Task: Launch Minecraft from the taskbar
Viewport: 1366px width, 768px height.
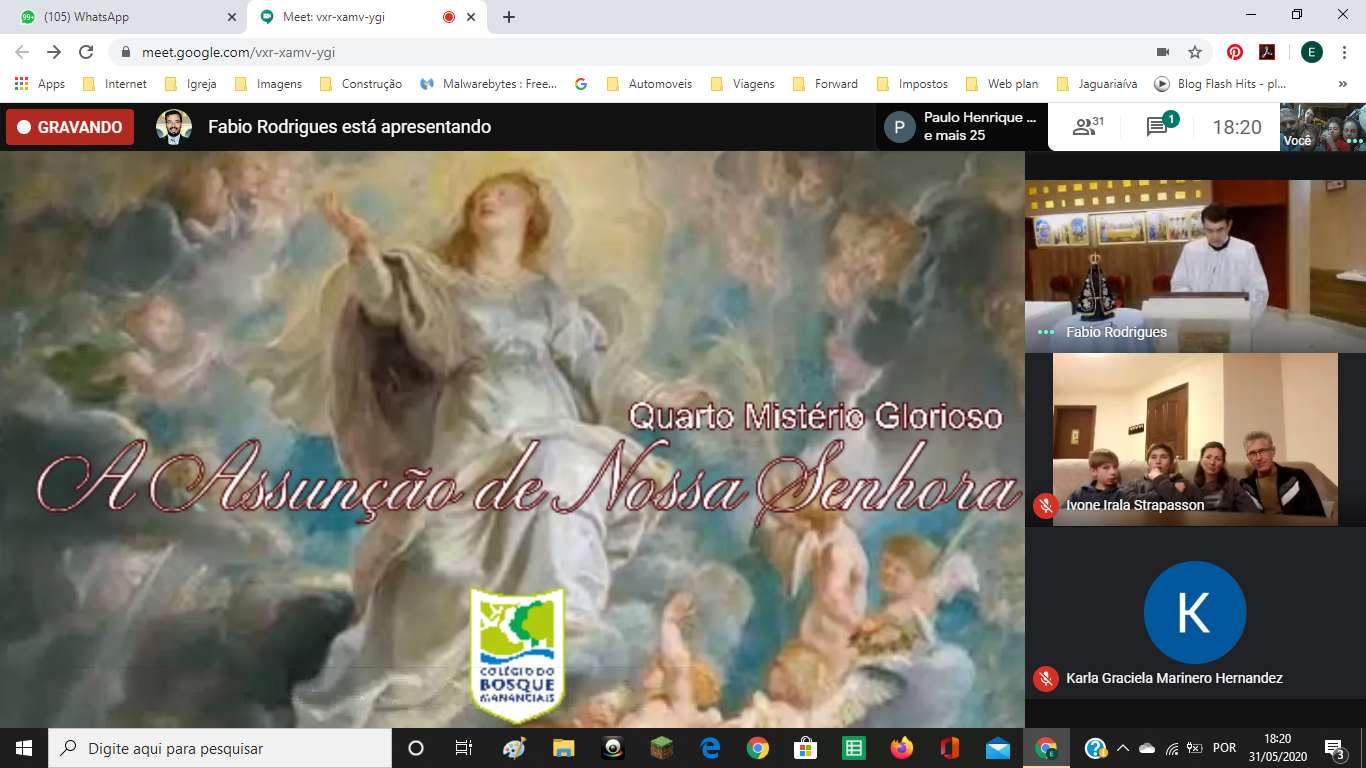Action: coord(661,748)
